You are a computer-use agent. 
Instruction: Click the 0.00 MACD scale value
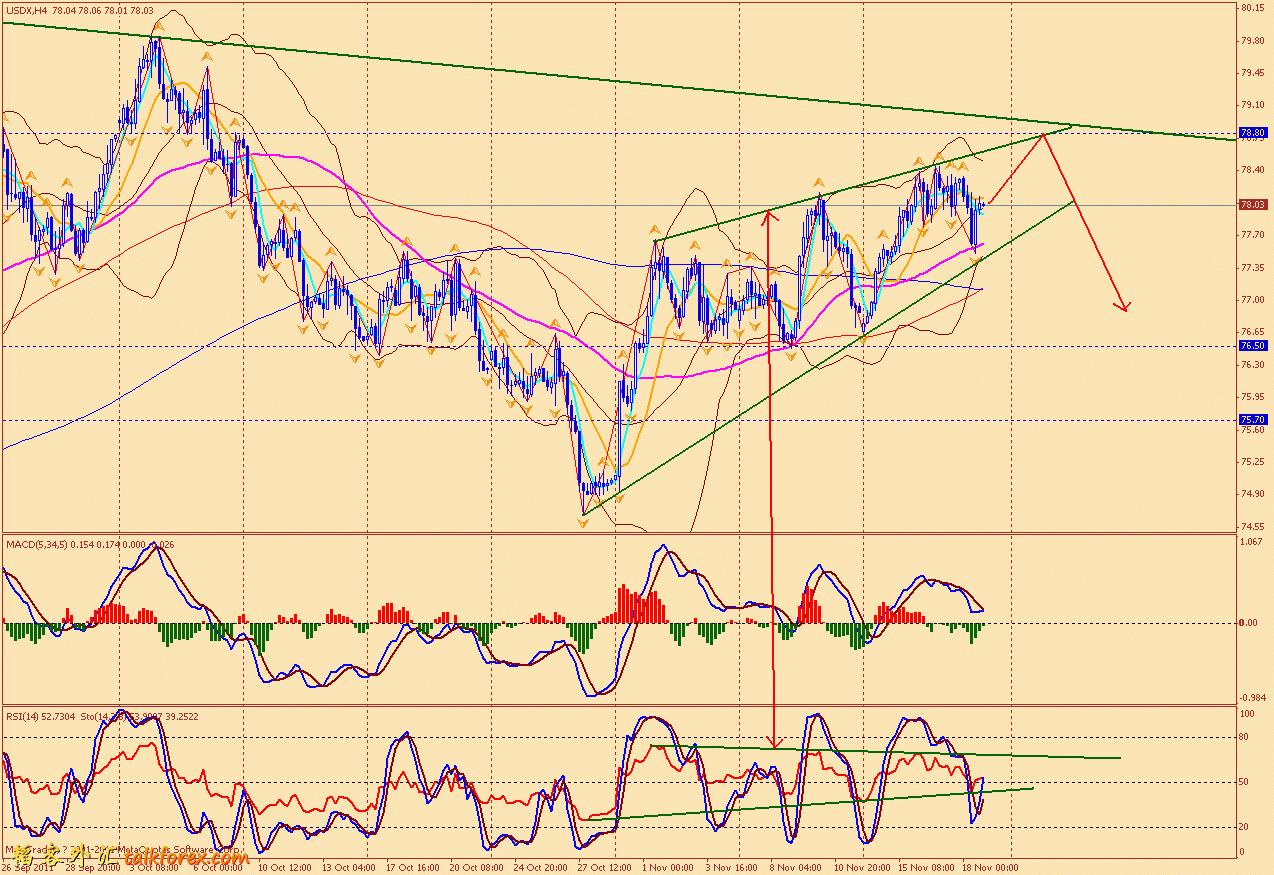point(1249,623)
